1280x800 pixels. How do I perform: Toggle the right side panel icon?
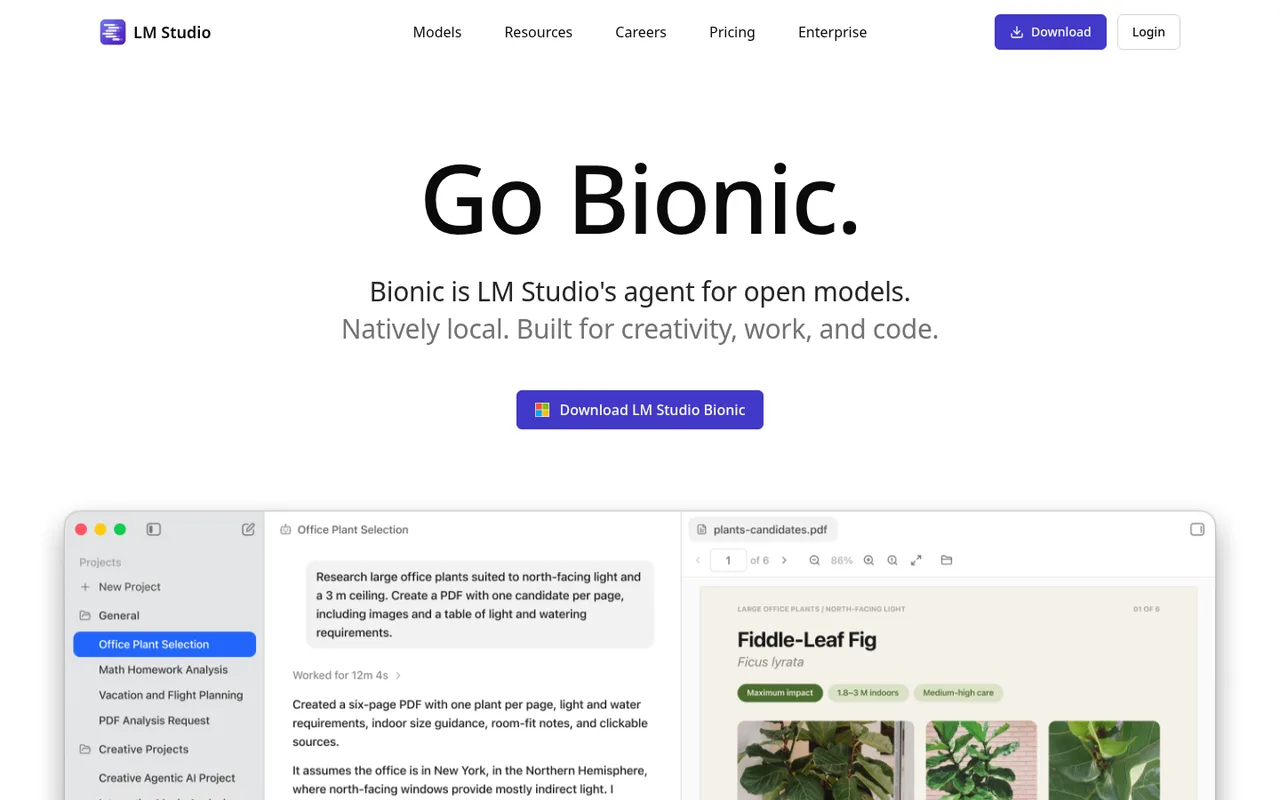tap(1197, 529)
